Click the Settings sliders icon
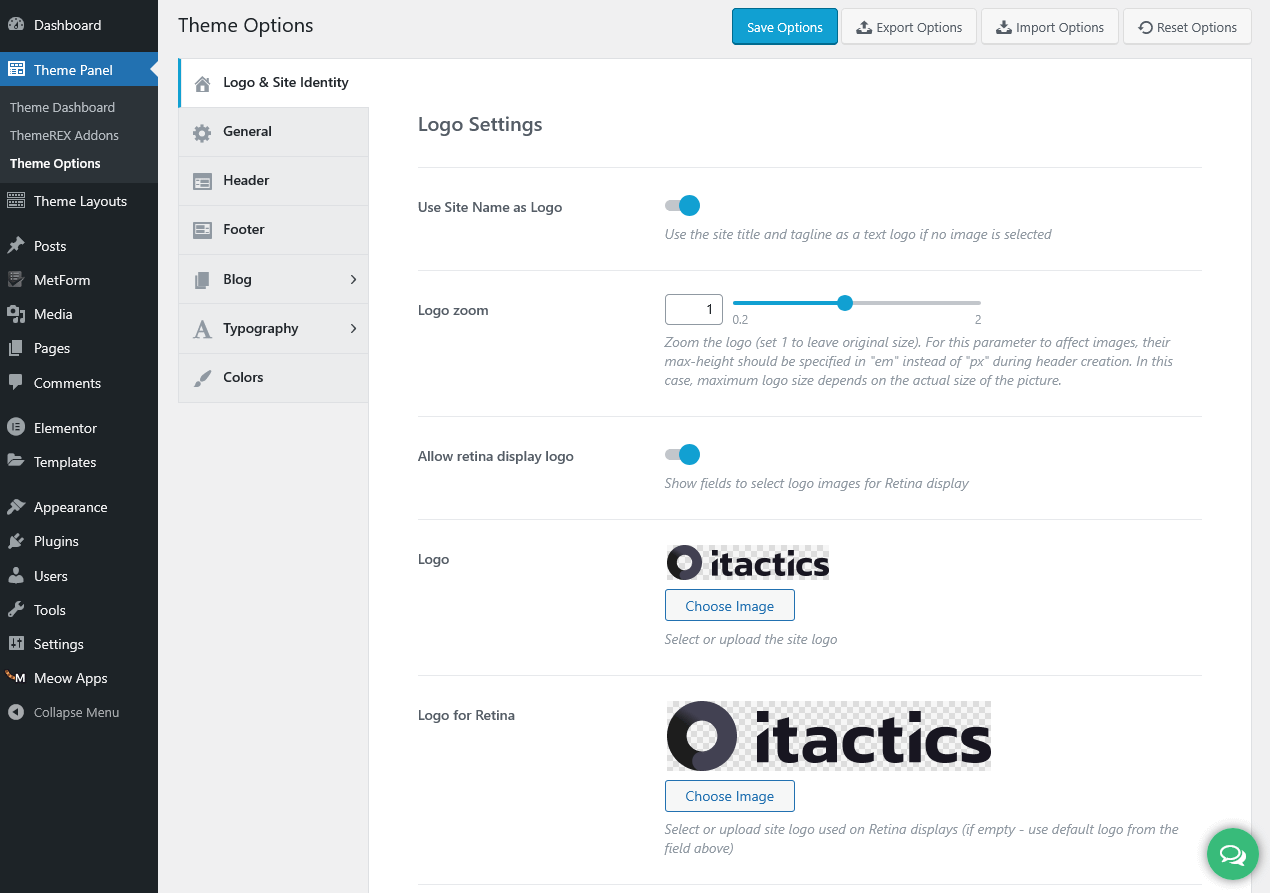Screen dimensions: 1270x893 coord(16,644)
